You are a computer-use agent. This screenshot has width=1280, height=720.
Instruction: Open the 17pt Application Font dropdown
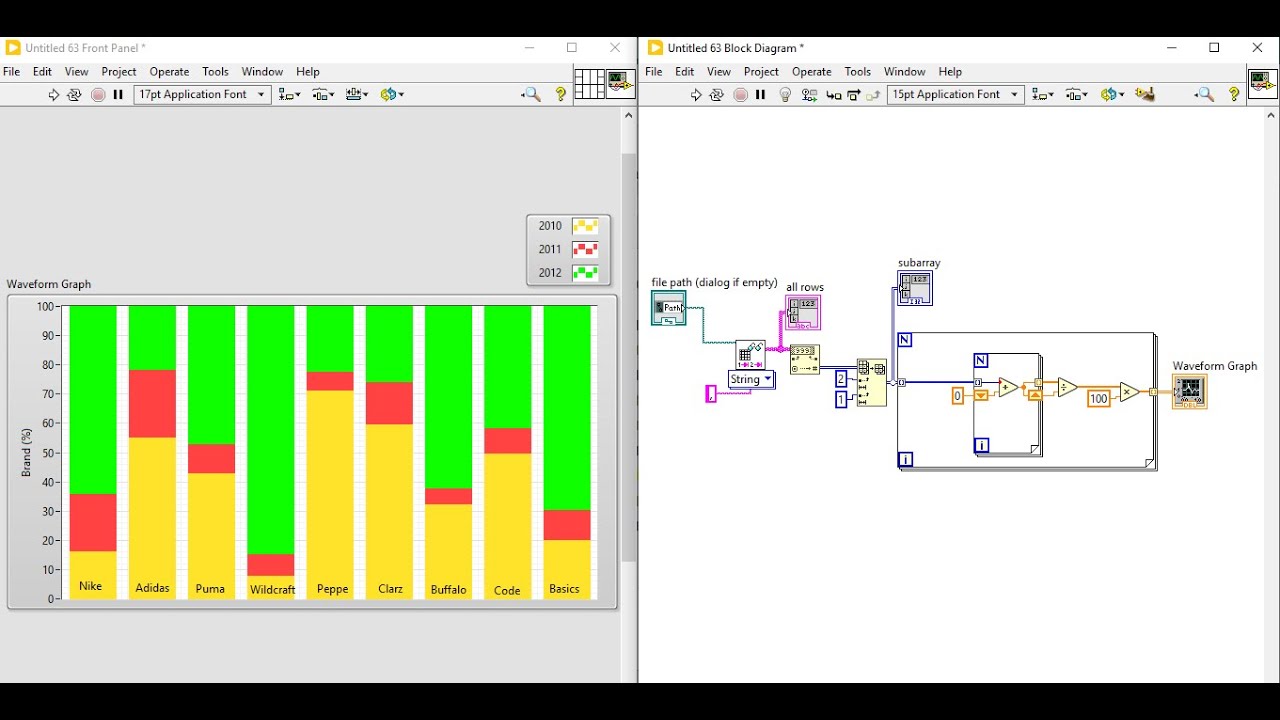(x=203, y=95)
